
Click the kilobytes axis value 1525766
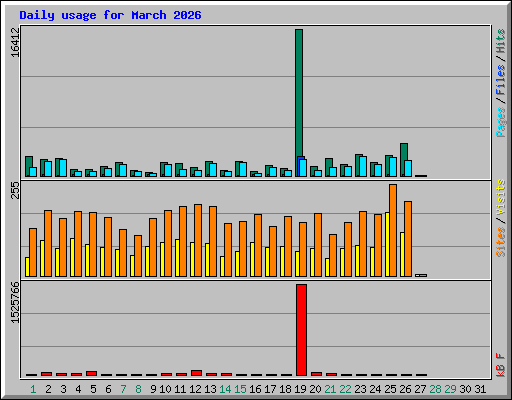tap(15, 303)
